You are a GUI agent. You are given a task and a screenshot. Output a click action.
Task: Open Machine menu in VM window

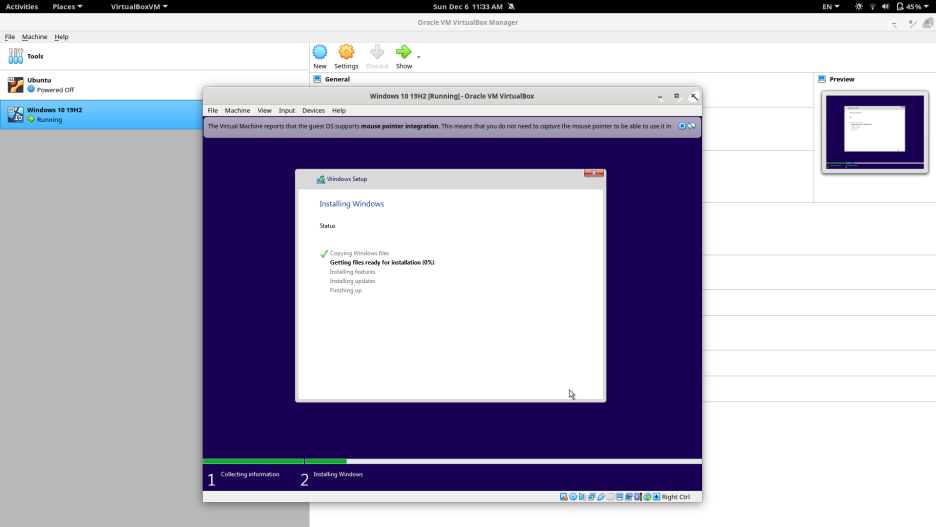click(x=237, y=110)
